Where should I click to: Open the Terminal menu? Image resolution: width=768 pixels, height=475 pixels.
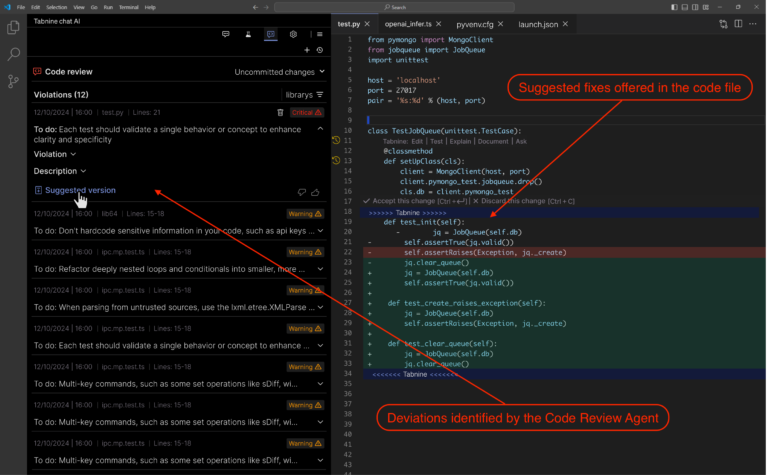(128, 7)
